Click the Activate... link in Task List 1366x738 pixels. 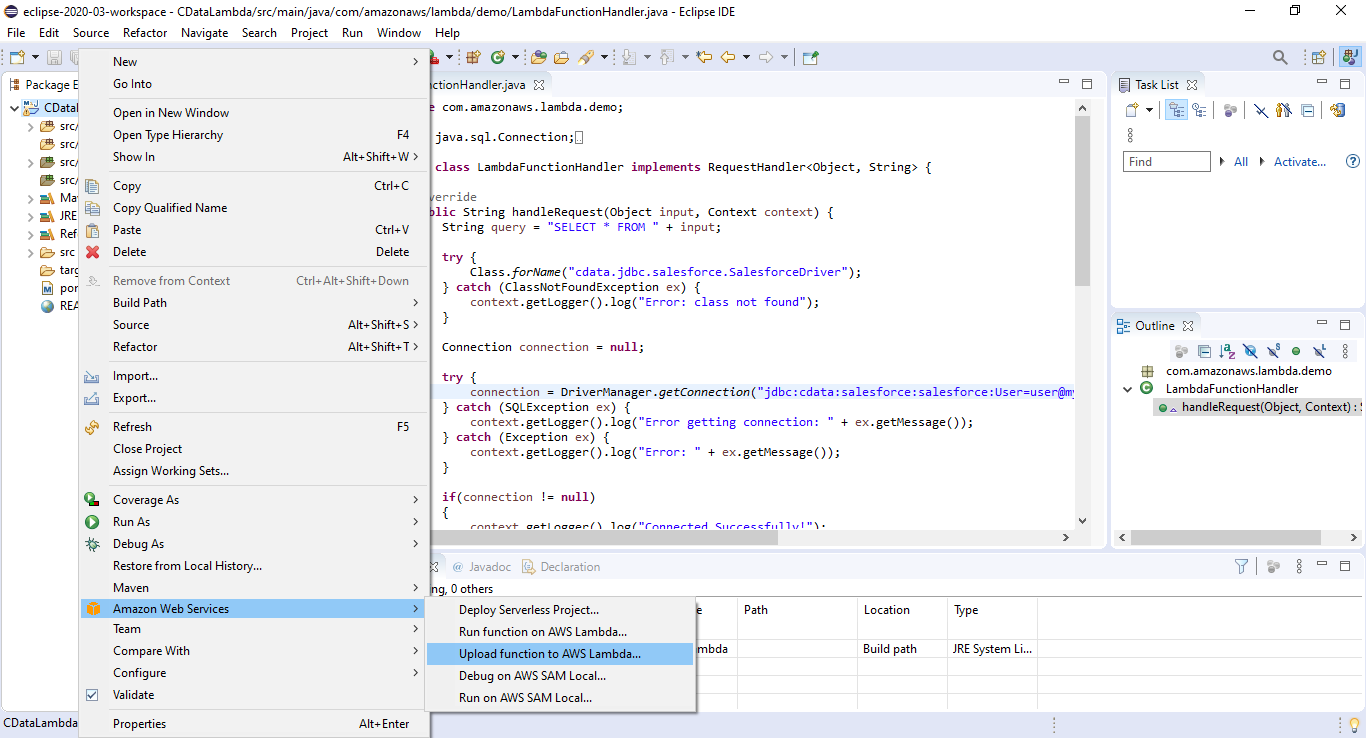(1299, 162)
